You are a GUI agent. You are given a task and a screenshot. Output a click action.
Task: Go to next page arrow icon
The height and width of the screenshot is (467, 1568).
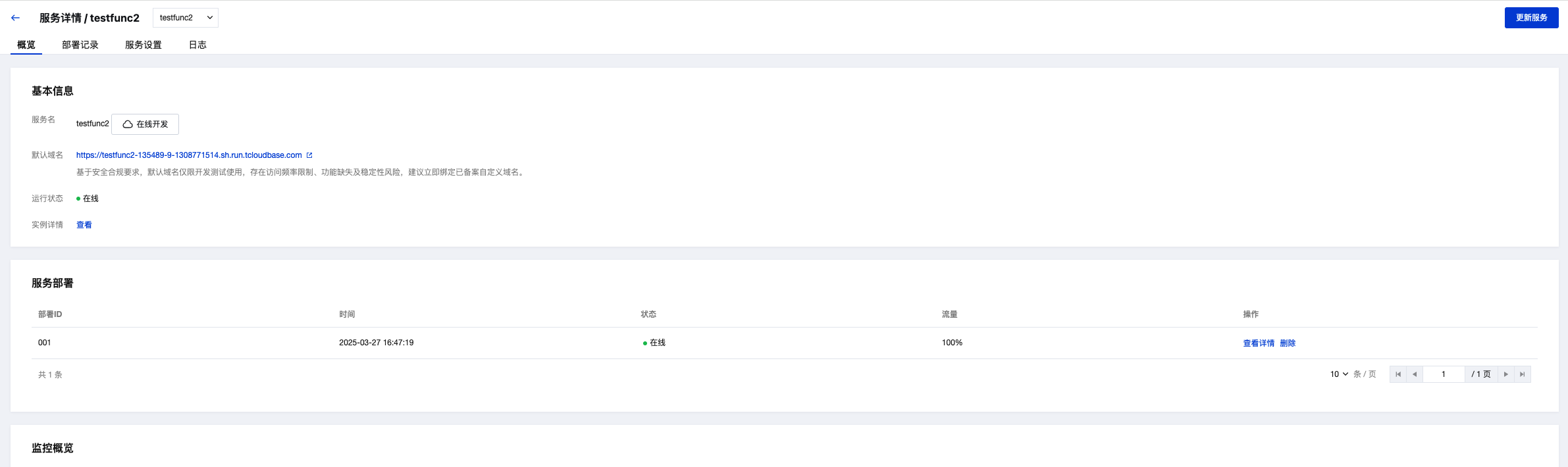pyautogui.click(x=1506, y=374)
